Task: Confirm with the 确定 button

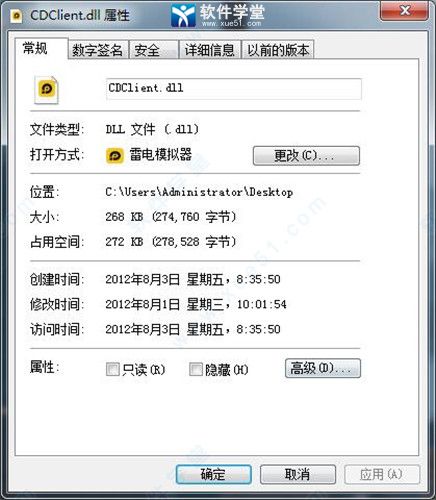Action: (x=214, y=474)
